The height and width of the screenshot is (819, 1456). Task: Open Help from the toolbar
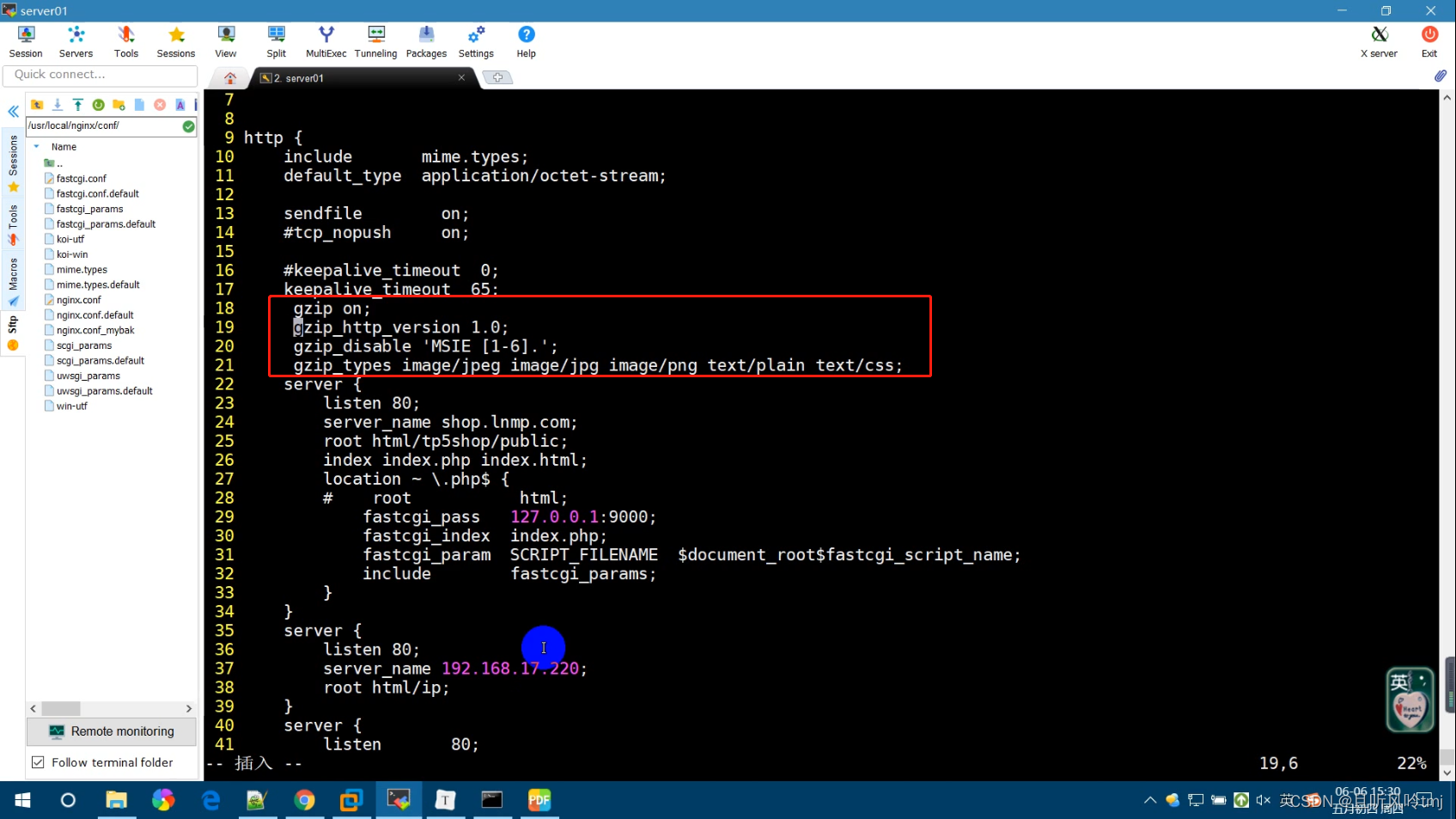pyautogui.click(x=527, y=41)
